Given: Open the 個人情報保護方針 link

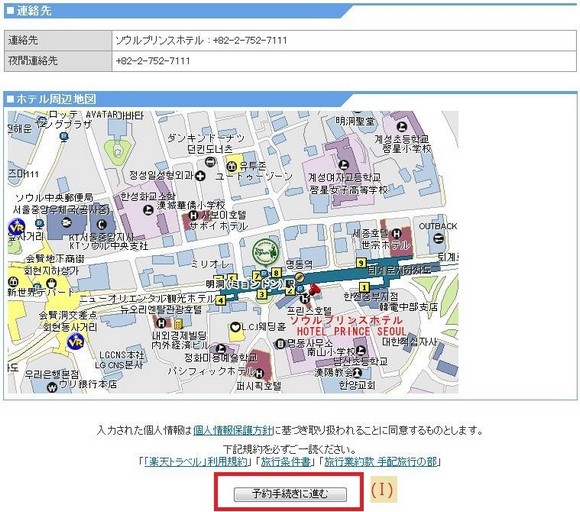Looking at the screenshot, I should point(233,431).
